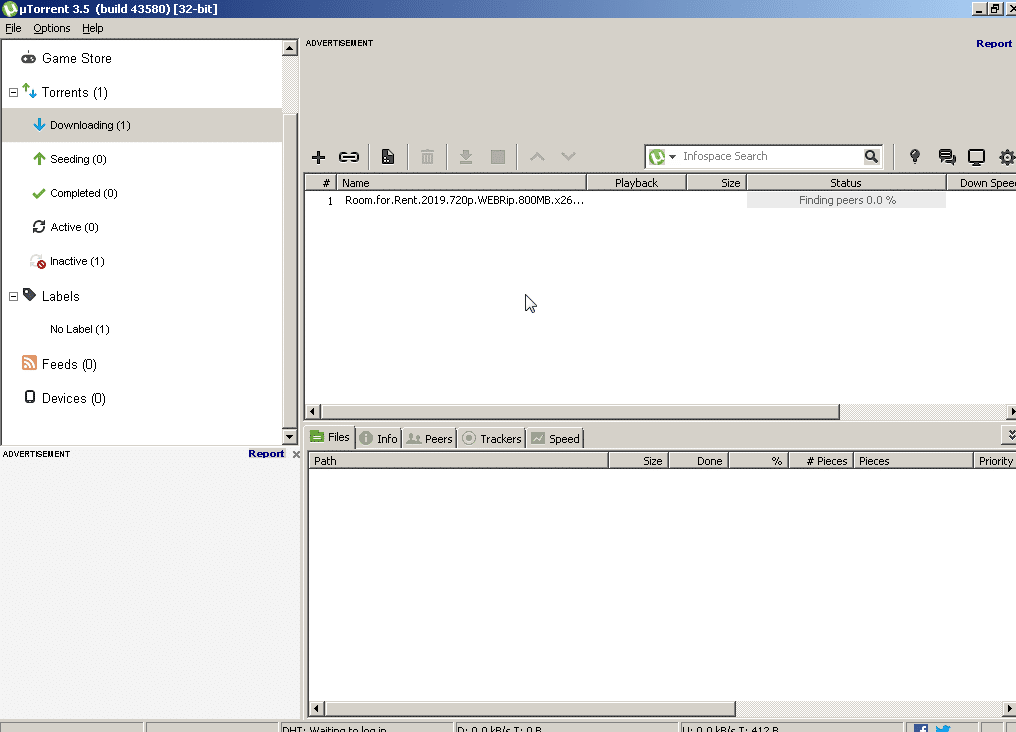The image size is (1016, 732).
Task: Sort torrents by Playback column
Action: 636,183
